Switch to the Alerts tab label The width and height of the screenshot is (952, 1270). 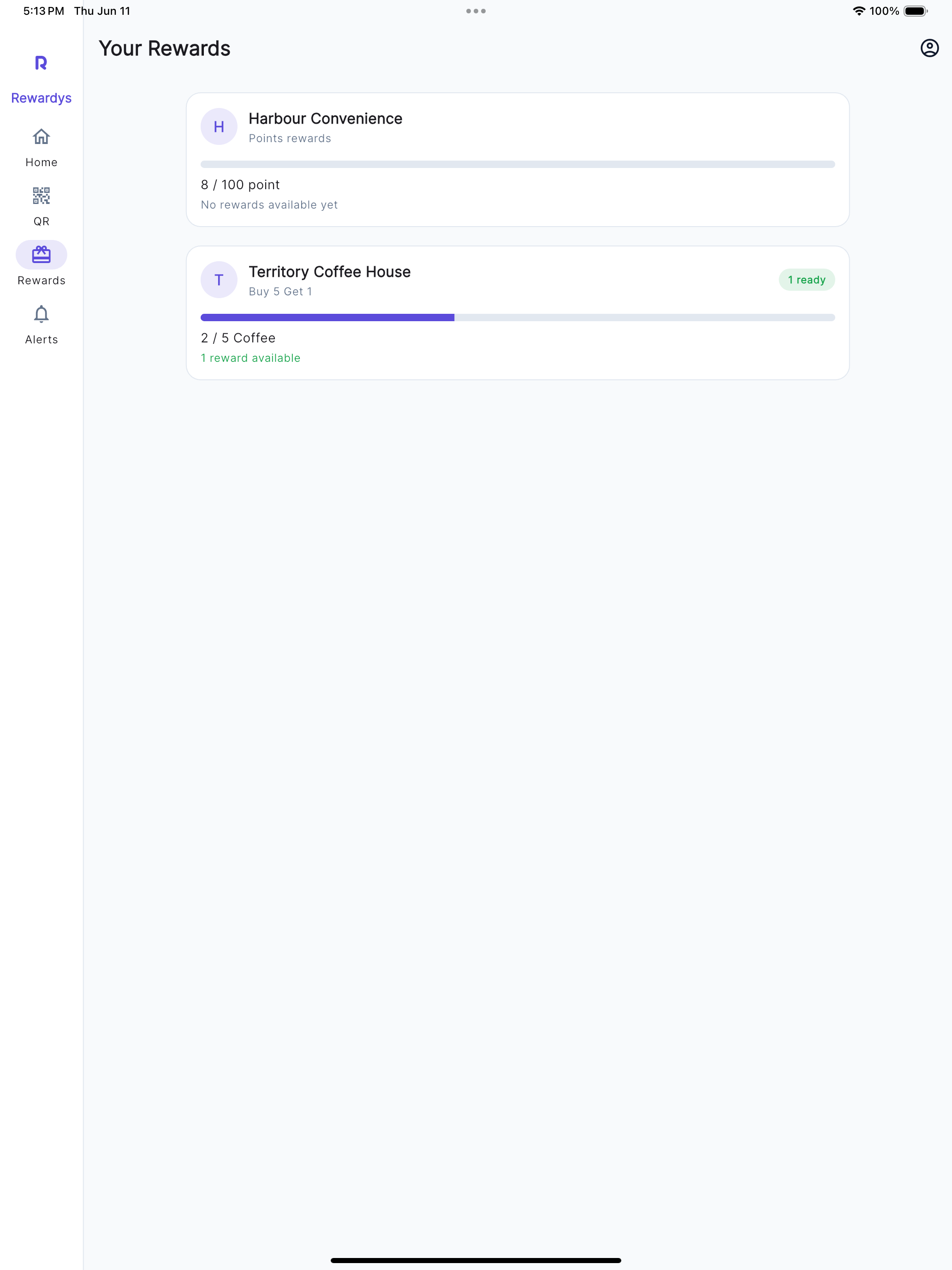[42, 339]
